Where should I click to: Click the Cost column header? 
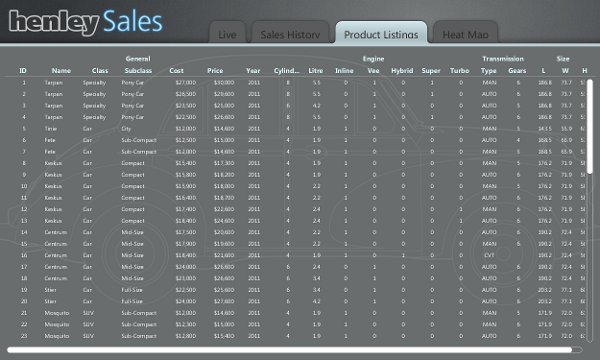(176, 70)
